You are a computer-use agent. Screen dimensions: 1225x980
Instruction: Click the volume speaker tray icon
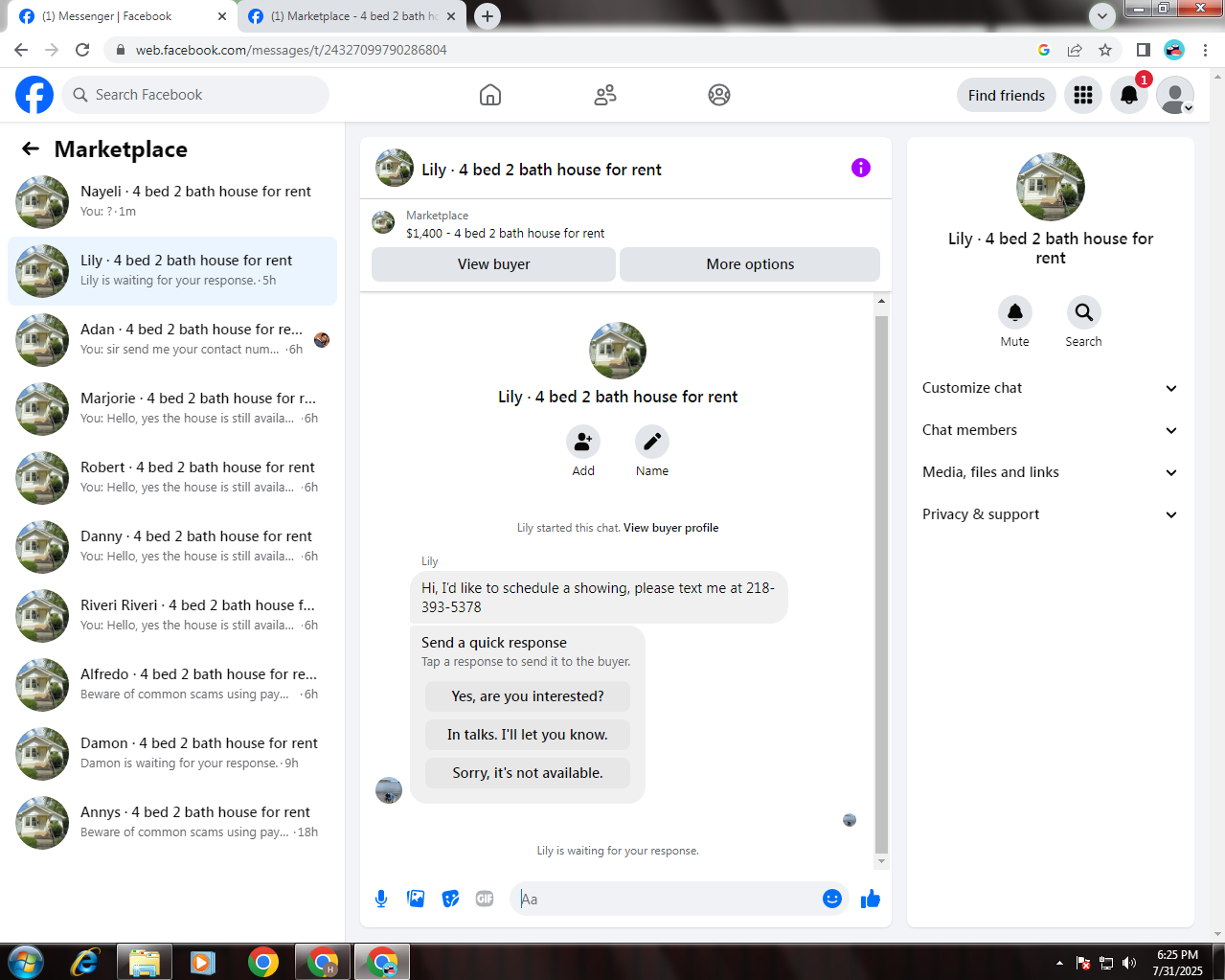(1129, 963)
